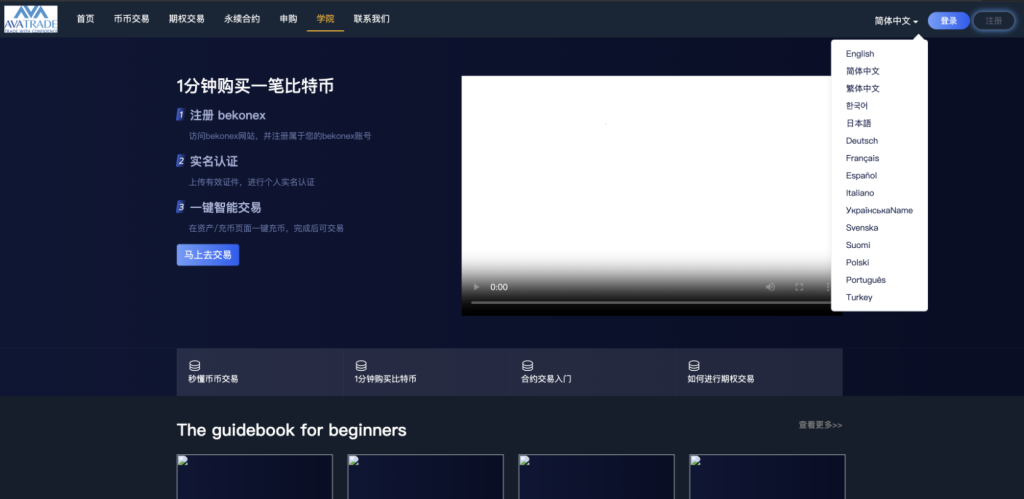Open the 合约交易入门 tab
1024x499 pixels.
click(592, 372)
